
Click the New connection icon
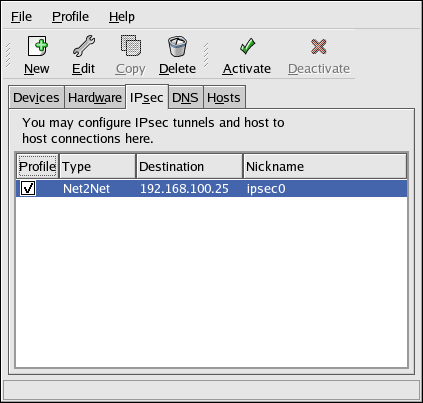click(x=37, y=46)
